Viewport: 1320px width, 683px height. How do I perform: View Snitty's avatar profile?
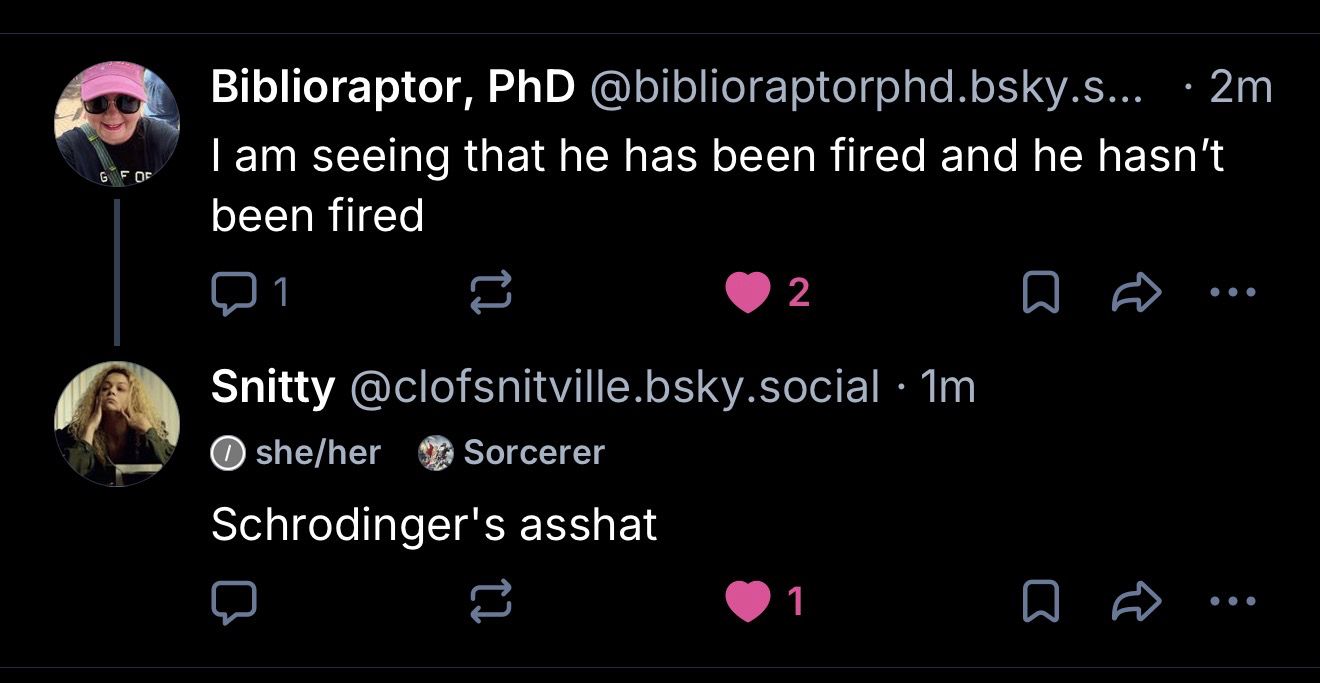[x=116, y=423]
